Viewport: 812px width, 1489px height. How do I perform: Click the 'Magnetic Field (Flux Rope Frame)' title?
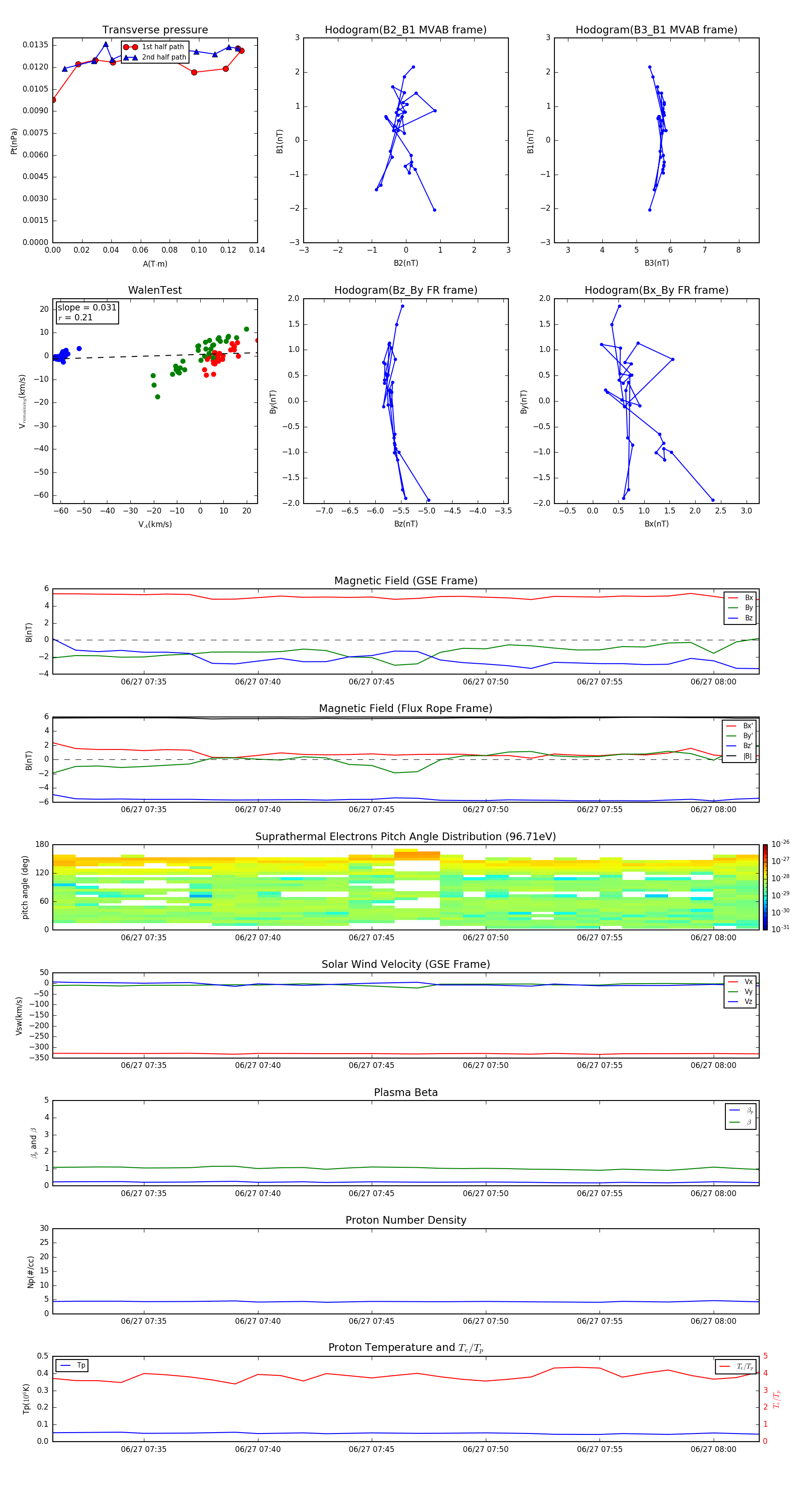tap(406, 709)
